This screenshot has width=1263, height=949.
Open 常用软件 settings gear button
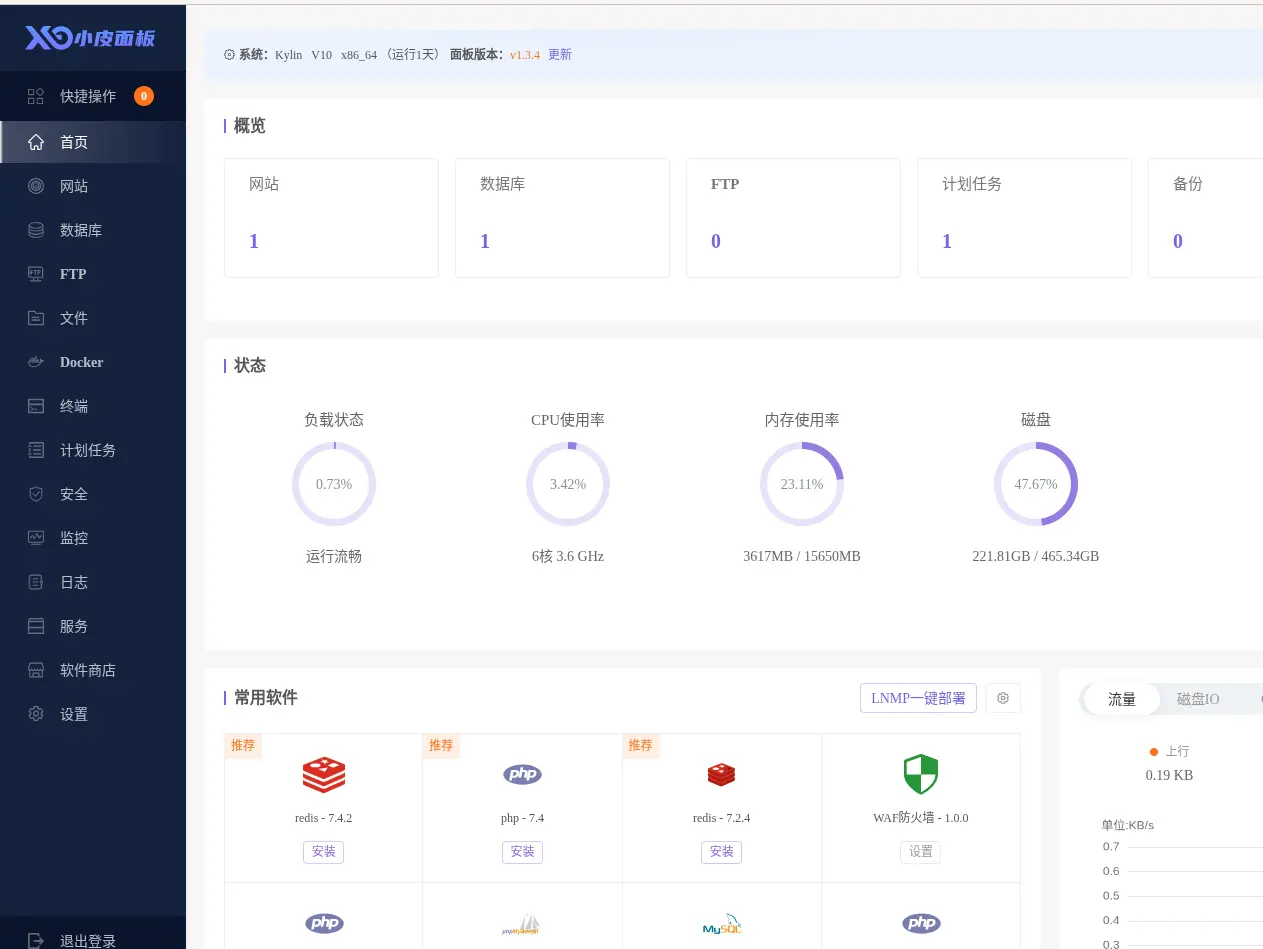click(x=1003, y=698)
